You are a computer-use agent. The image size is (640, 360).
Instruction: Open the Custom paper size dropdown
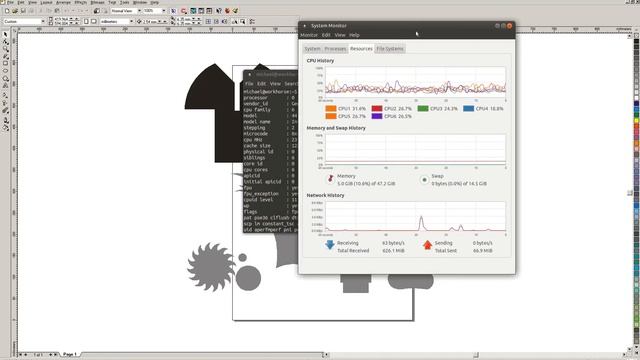(43, 21)
